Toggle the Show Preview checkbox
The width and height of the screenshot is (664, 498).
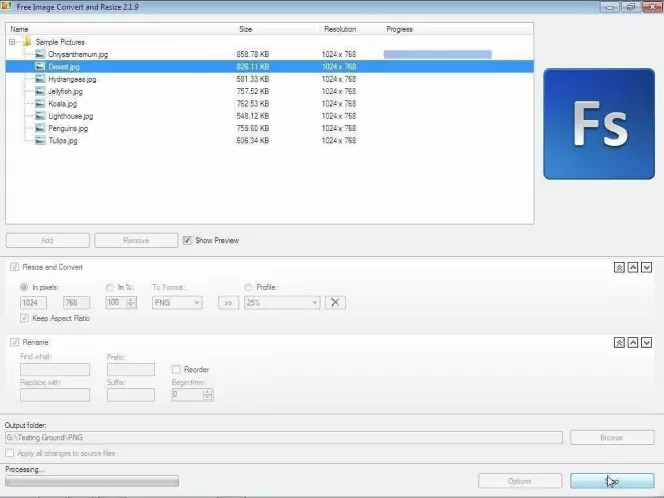(187, 240)
